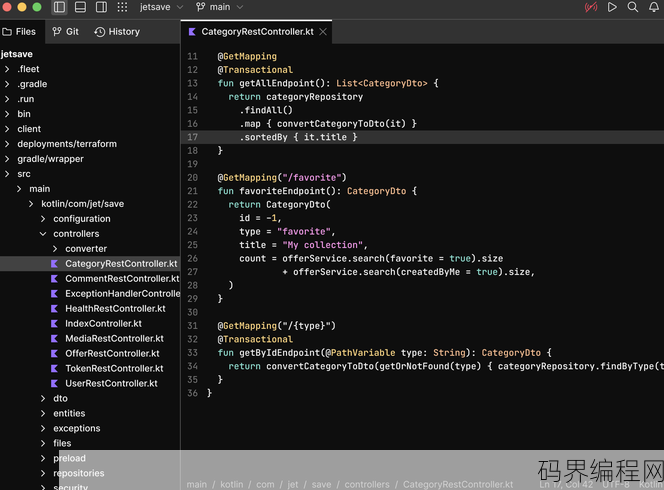Click the kotlin breadcrumb segment
The height and width of the screenshot is (490, 664).
point(232,484)
